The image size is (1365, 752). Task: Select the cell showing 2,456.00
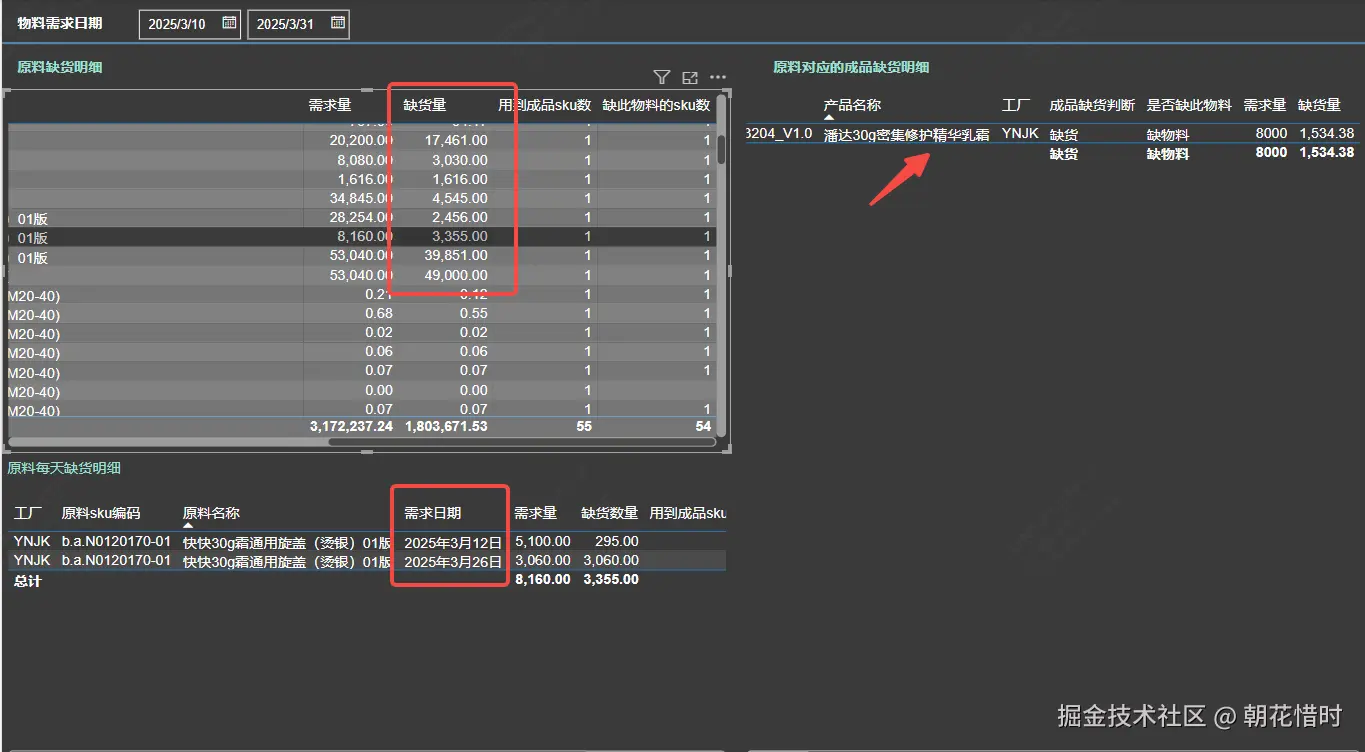tap(460, 217)
